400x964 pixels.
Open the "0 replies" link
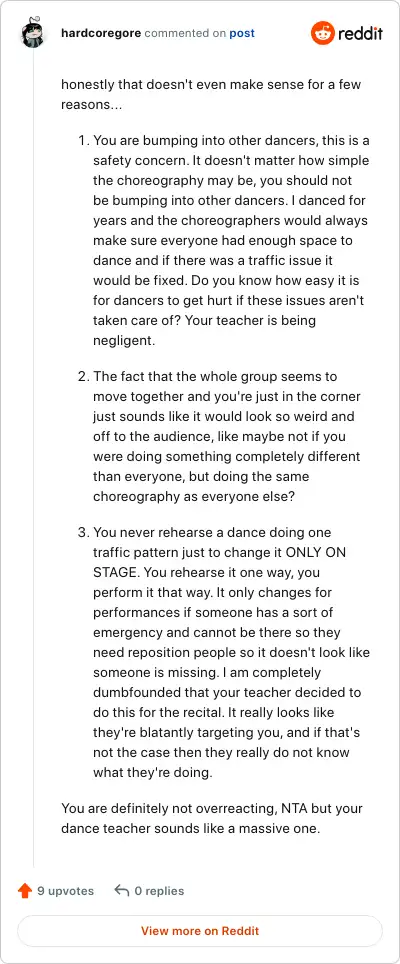tap(159, 890)
